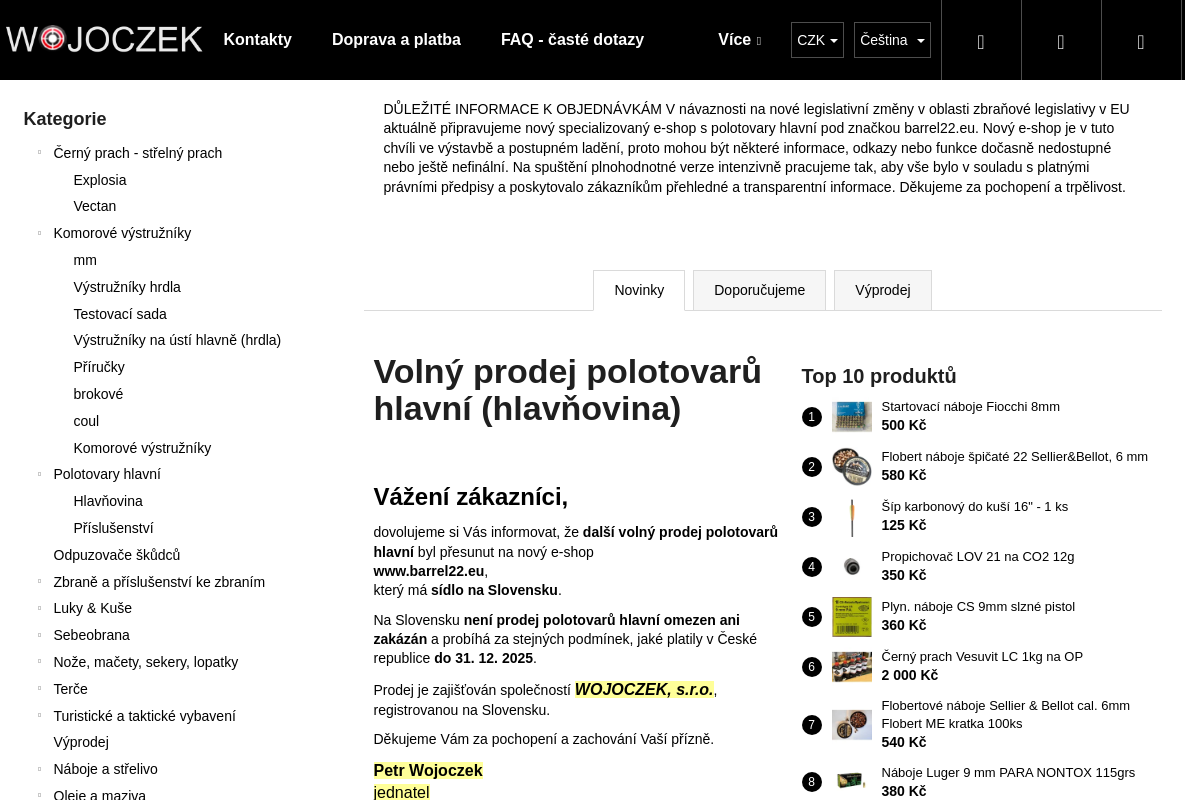Click the WOJOCZEK, s.r.o. highlighted text
Viewport: 1200px width, 800px height.
click(x=644, y=689)
